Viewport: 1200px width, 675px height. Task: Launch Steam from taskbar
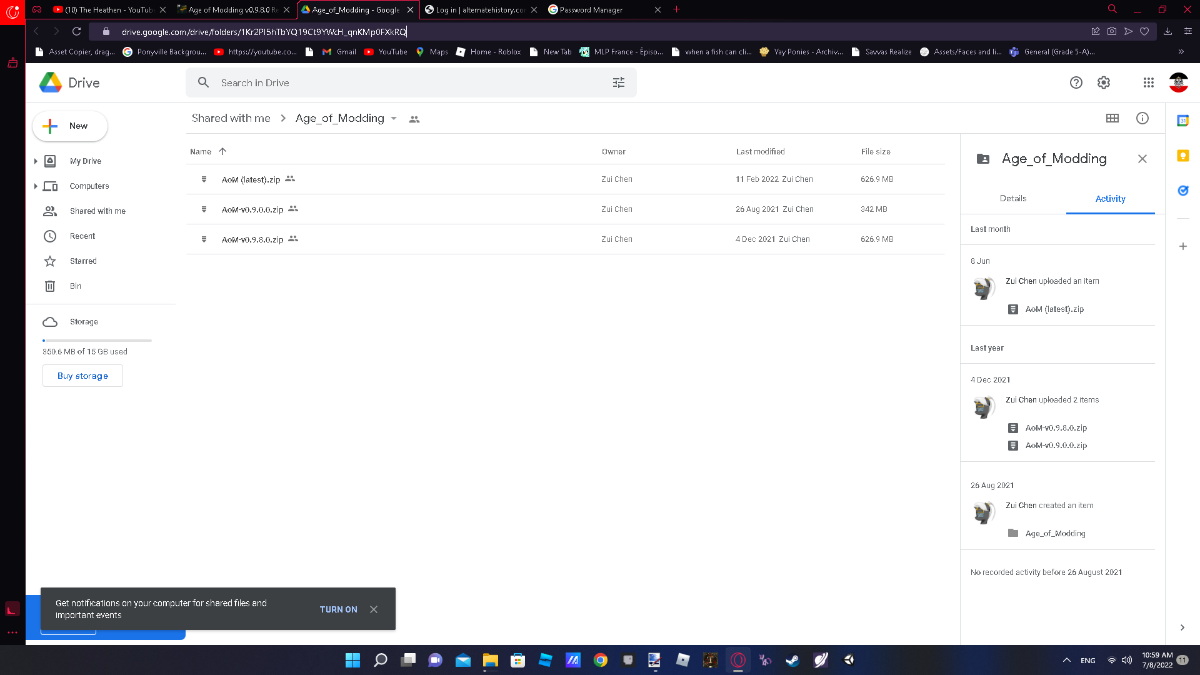[792, 660]
